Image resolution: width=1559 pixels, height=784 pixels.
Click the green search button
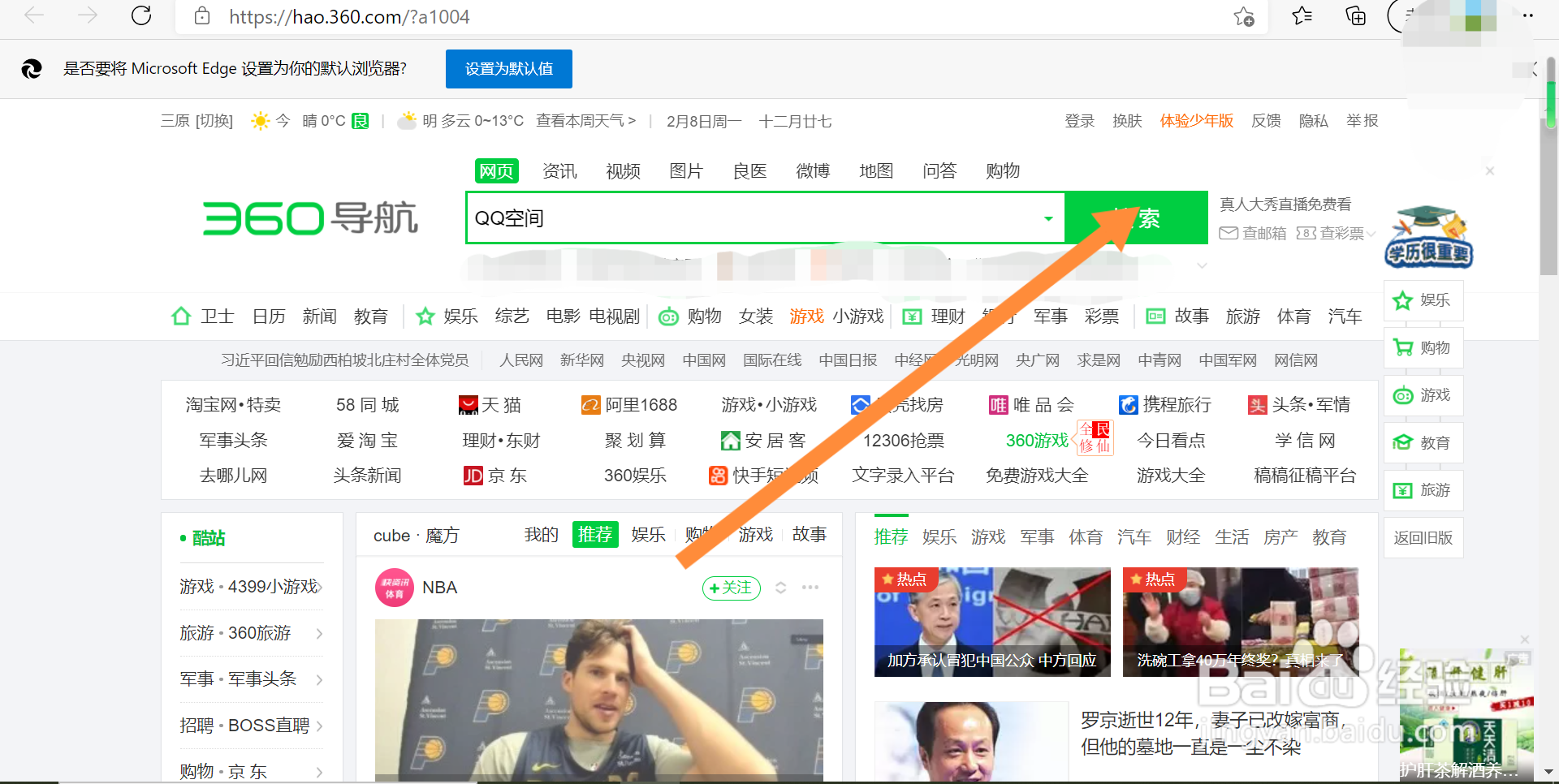[1137, 218]
